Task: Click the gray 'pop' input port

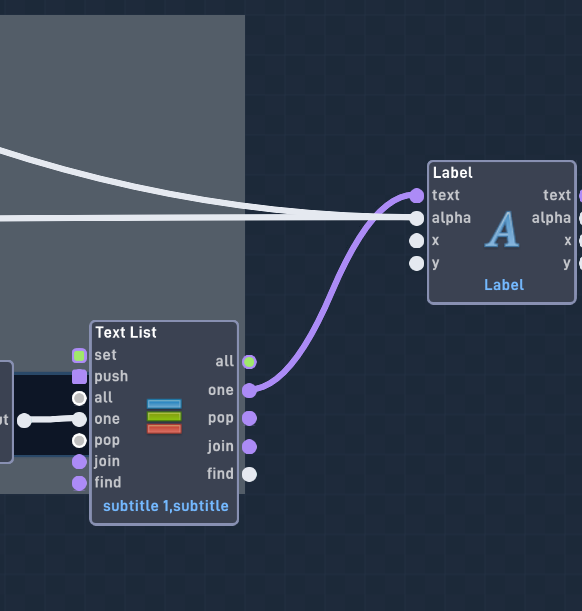Action: tap(79, 441)
